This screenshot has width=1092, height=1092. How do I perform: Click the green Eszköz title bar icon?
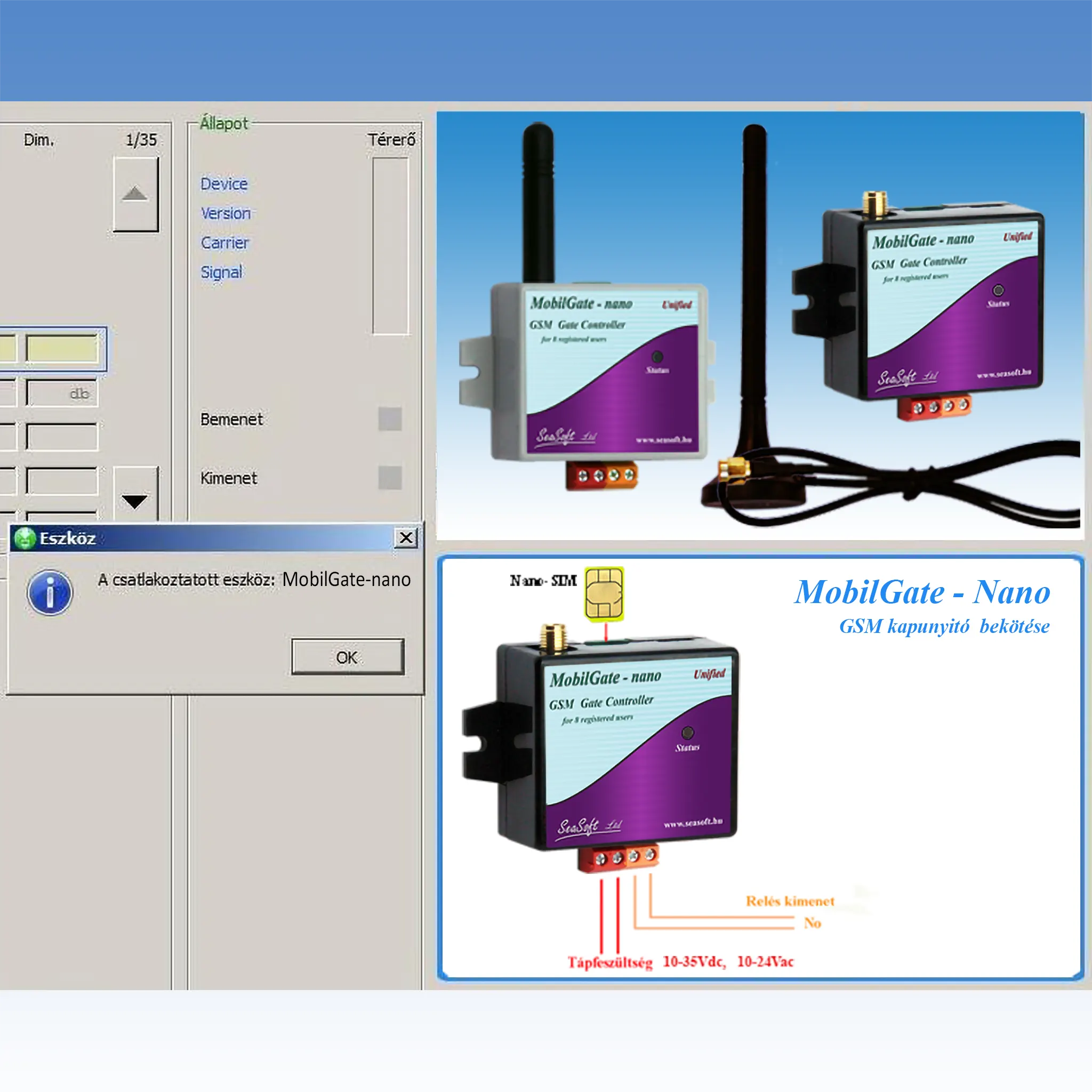pos(25,538)
